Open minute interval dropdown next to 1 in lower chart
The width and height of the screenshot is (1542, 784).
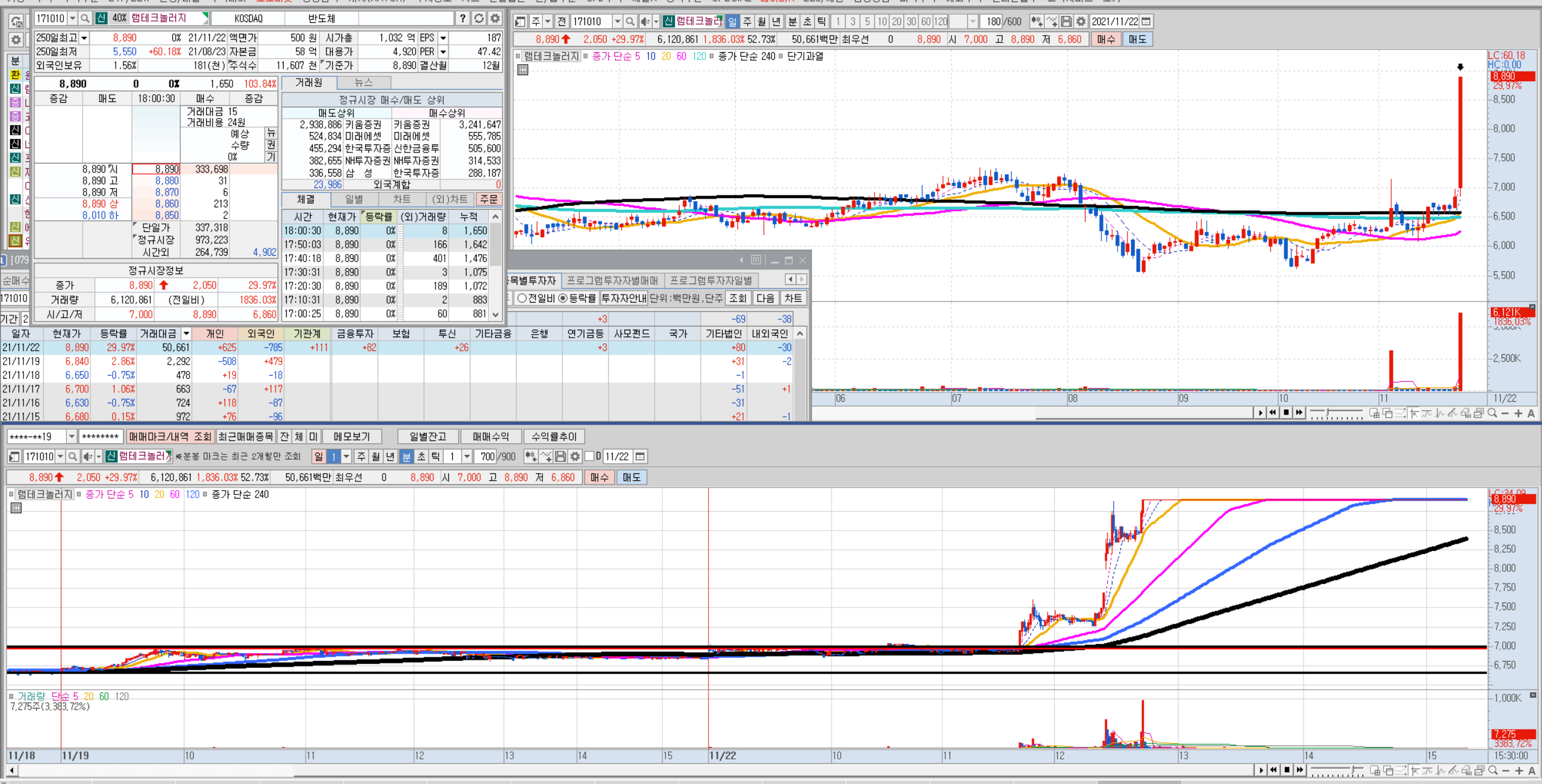(467, 456)
